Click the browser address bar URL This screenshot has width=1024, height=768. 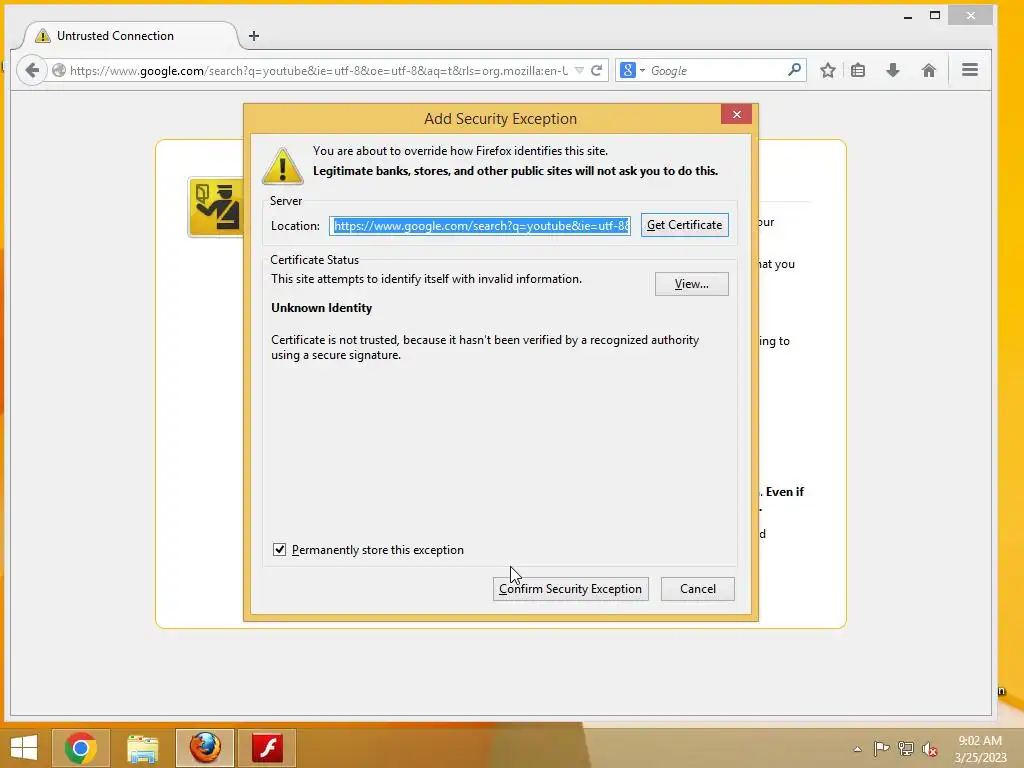tap(319, 71)
